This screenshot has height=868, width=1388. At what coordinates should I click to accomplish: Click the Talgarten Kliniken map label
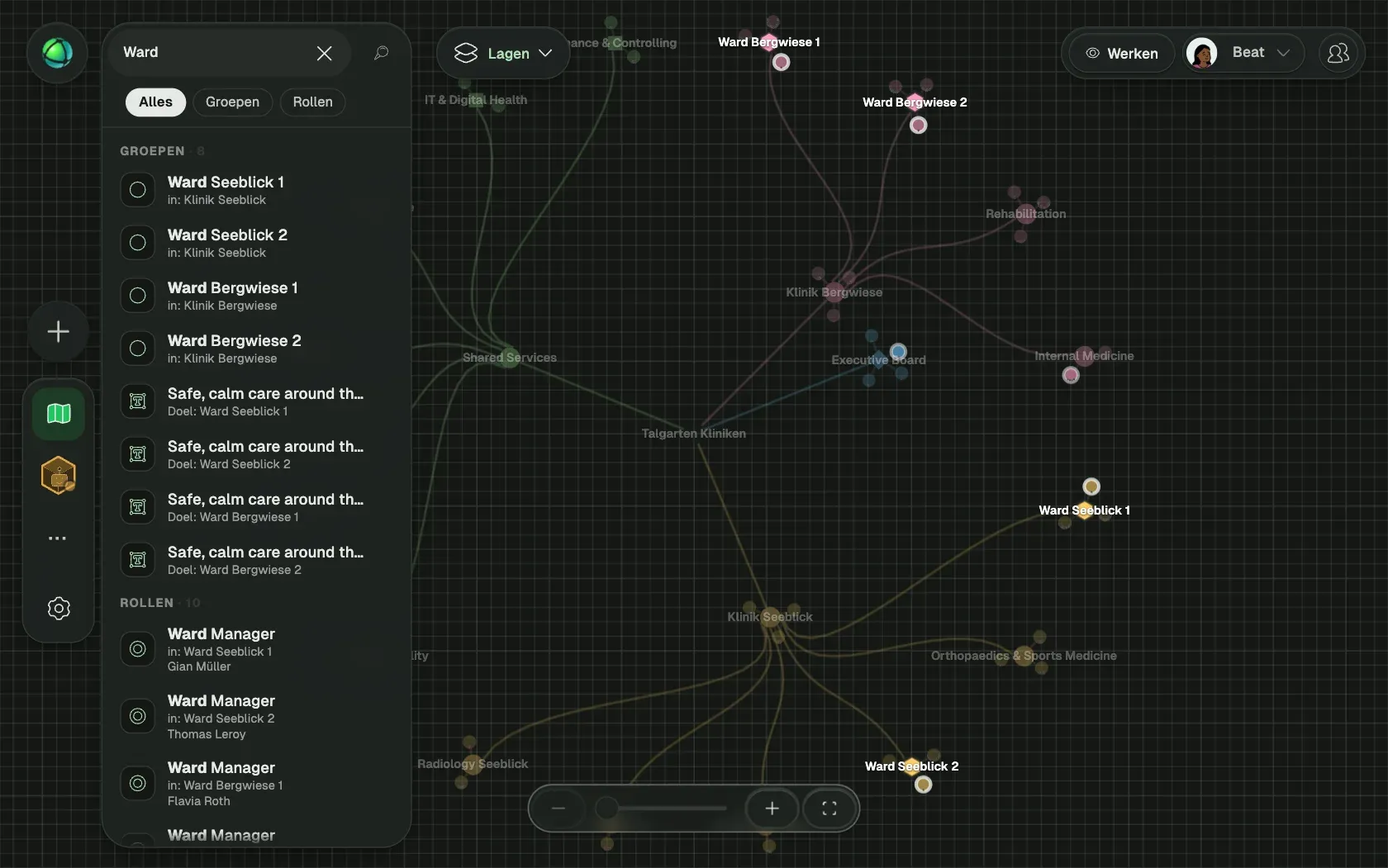click(x=694, y=434)
